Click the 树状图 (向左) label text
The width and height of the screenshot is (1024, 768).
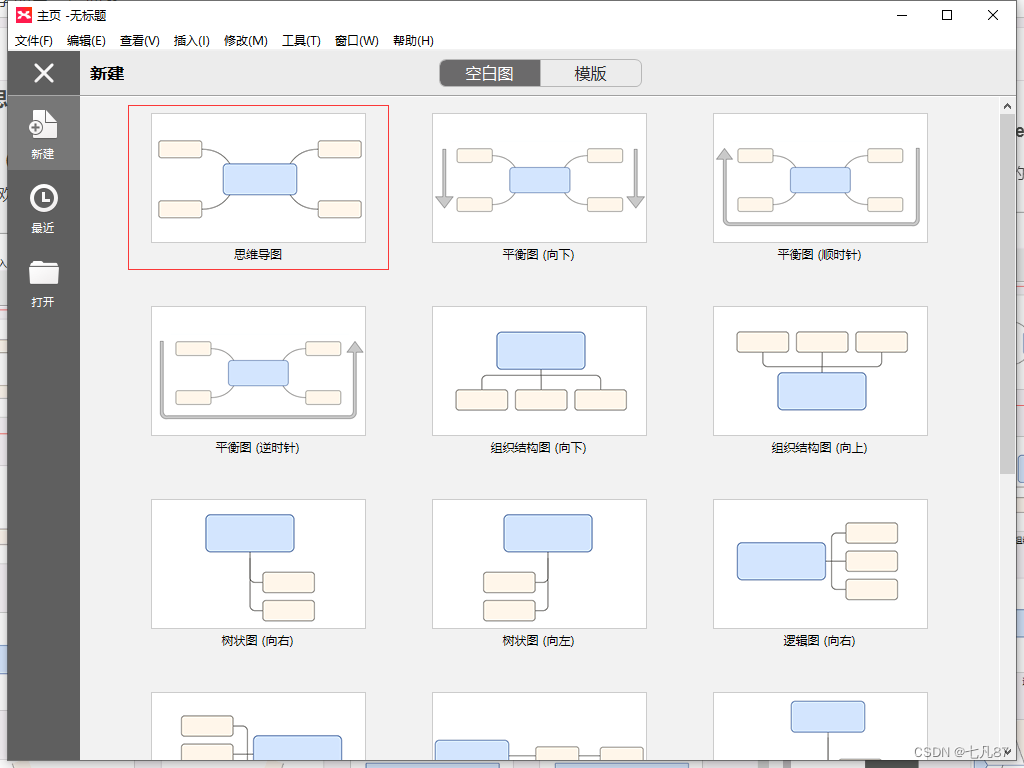click(x=539, y=641)
